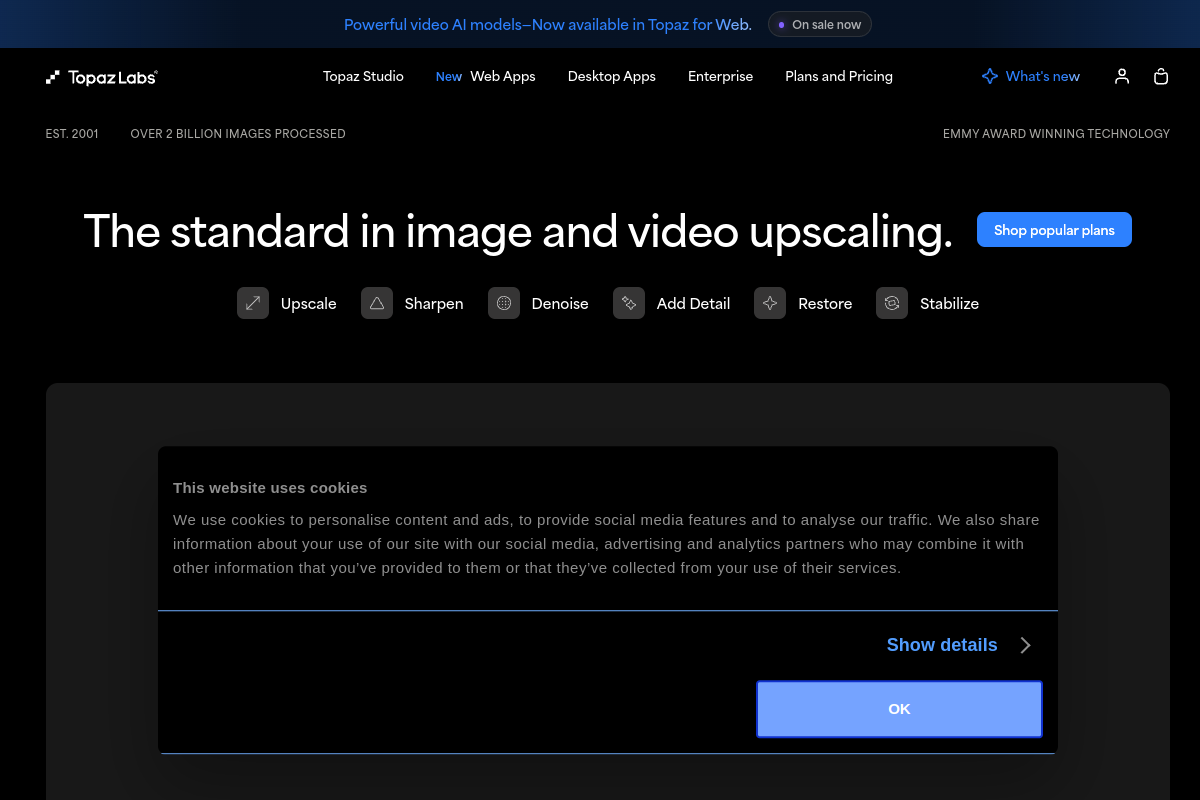
Task: Select the Sharpen triangle icon
Action: (377, 303)
